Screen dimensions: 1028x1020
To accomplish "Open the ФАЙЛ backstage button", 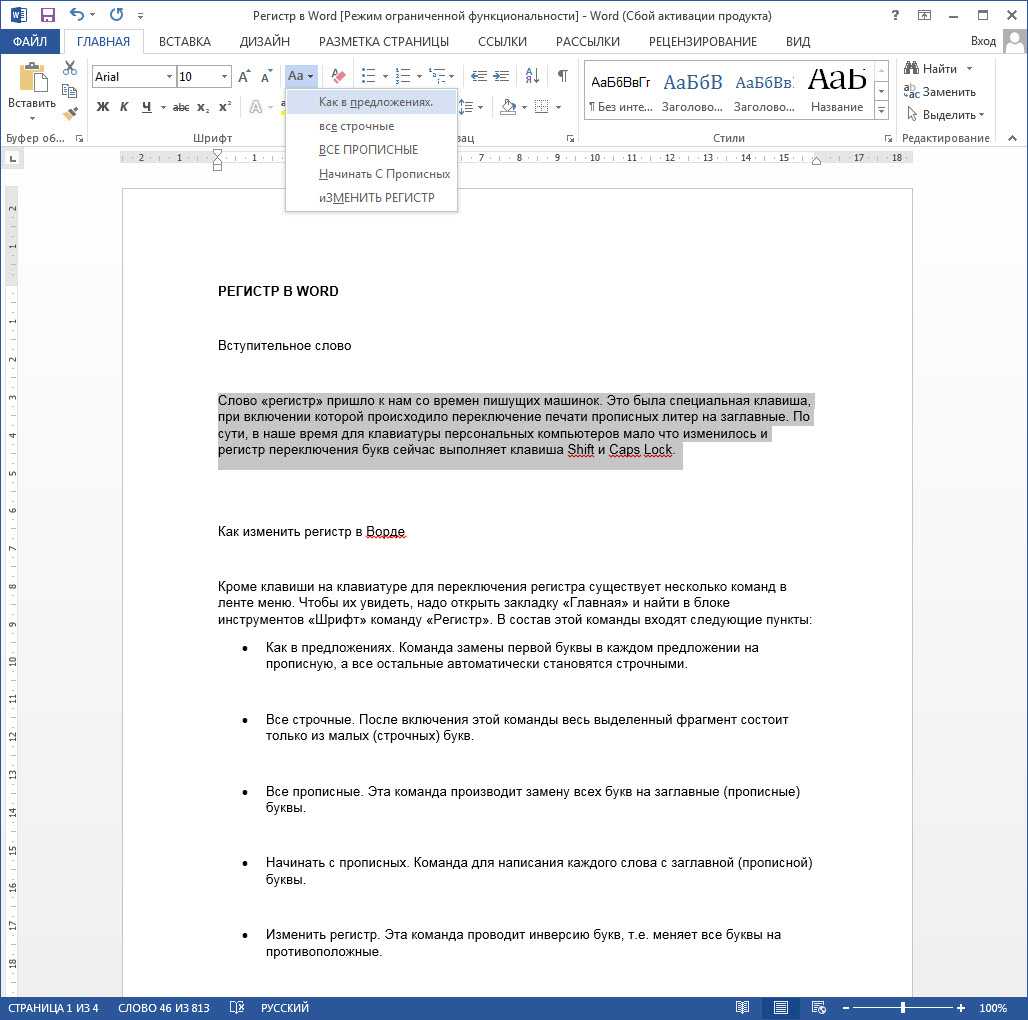I will (30, 41).
